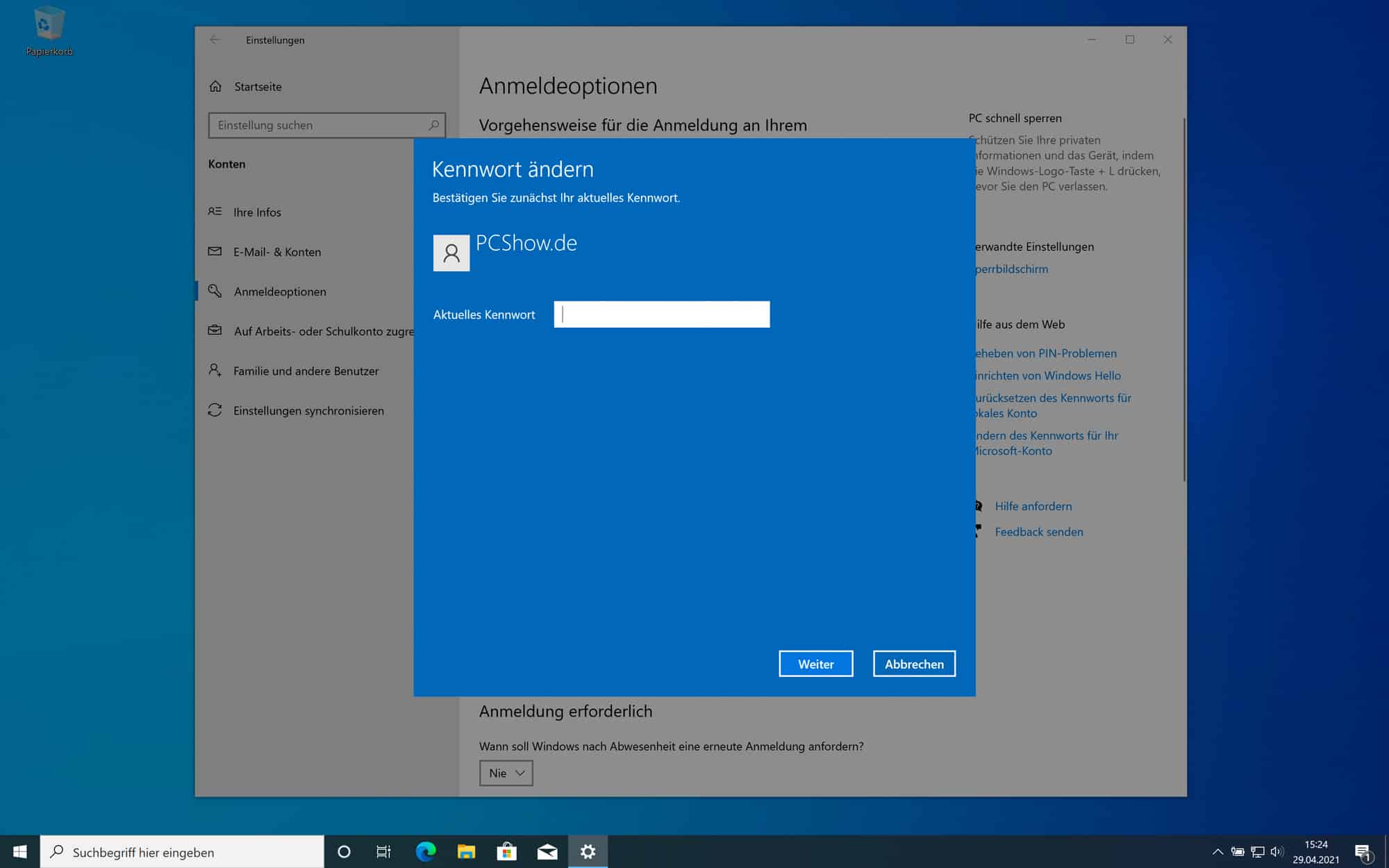Click the network icon in system tray
Viewport: 1389px width, 868px height.
[x=1257, y=851]
